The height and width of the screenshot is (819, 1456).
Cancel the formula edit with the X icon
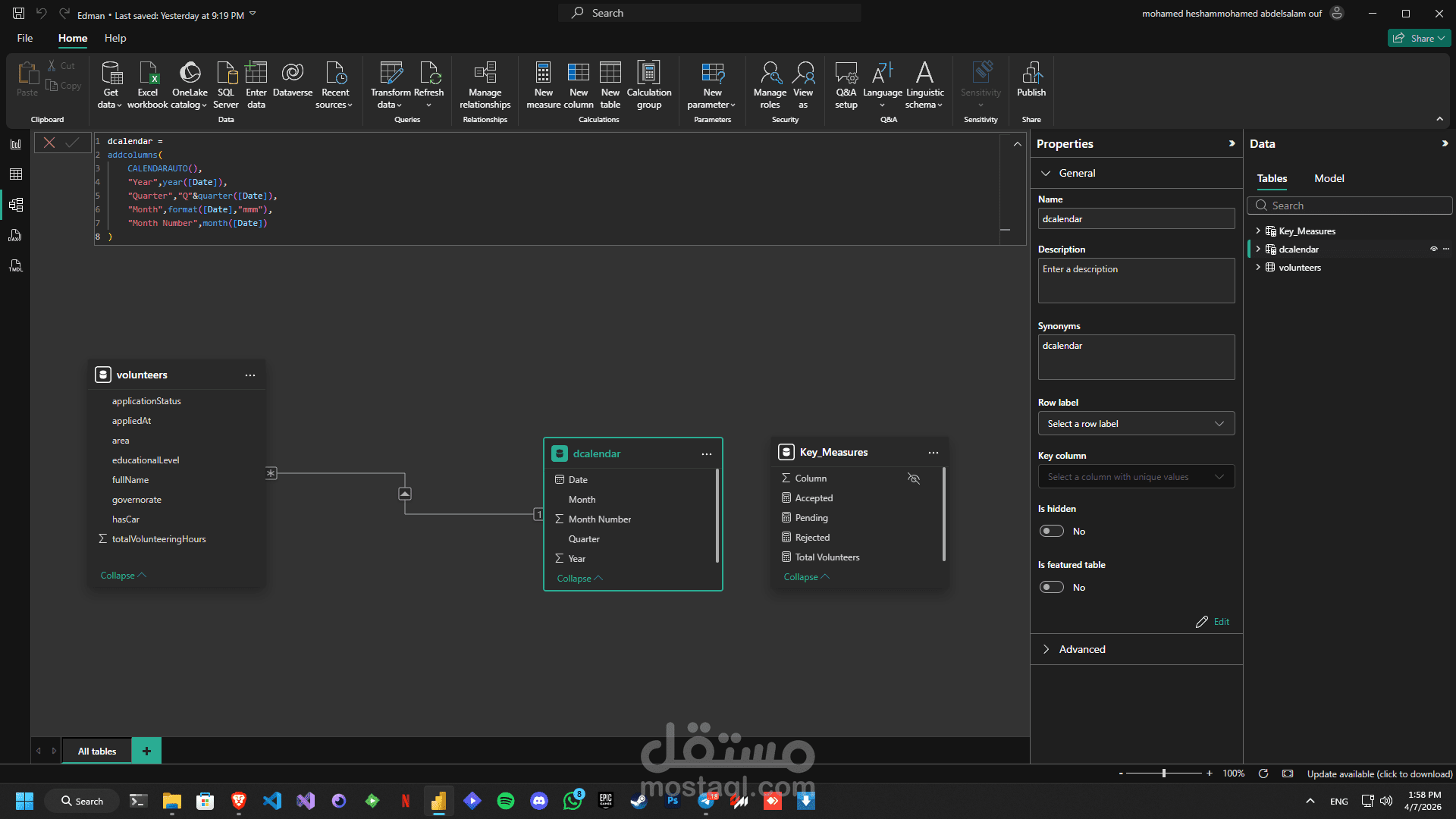(49, 142)
